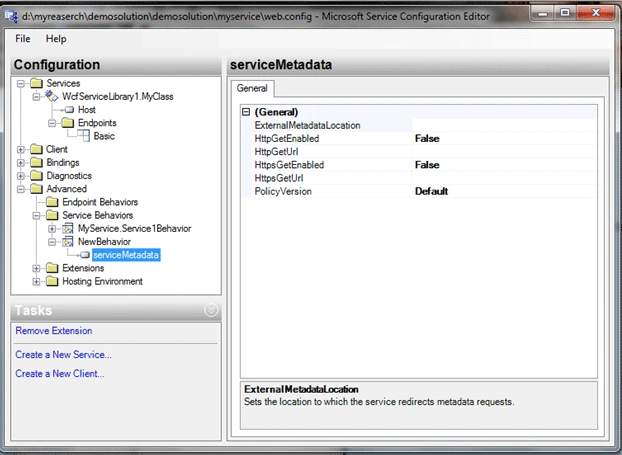622x455 pixels.
Task: Select the Client tree label
Action: click(57, 149)
